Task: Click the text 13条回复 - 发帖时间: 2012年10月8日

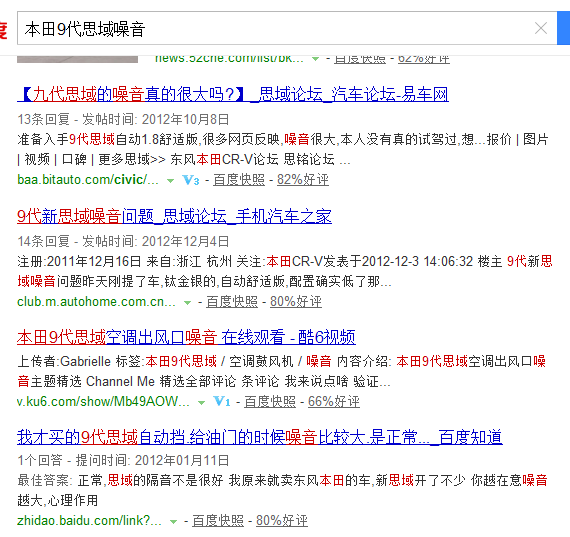Action: (123, 119)
